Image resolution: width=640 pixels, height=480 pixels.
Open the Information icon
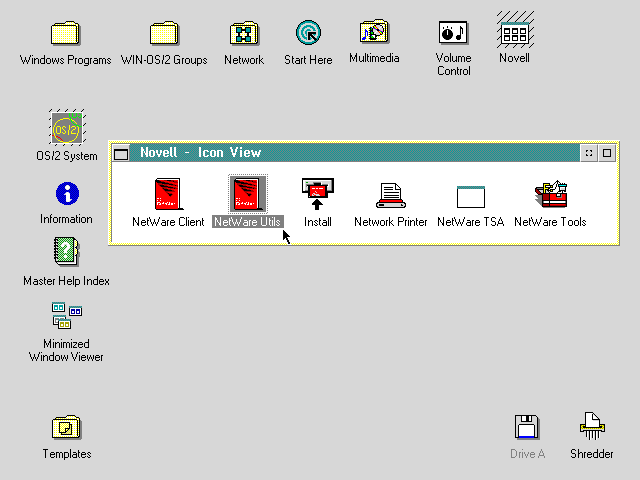coord(67,192)
